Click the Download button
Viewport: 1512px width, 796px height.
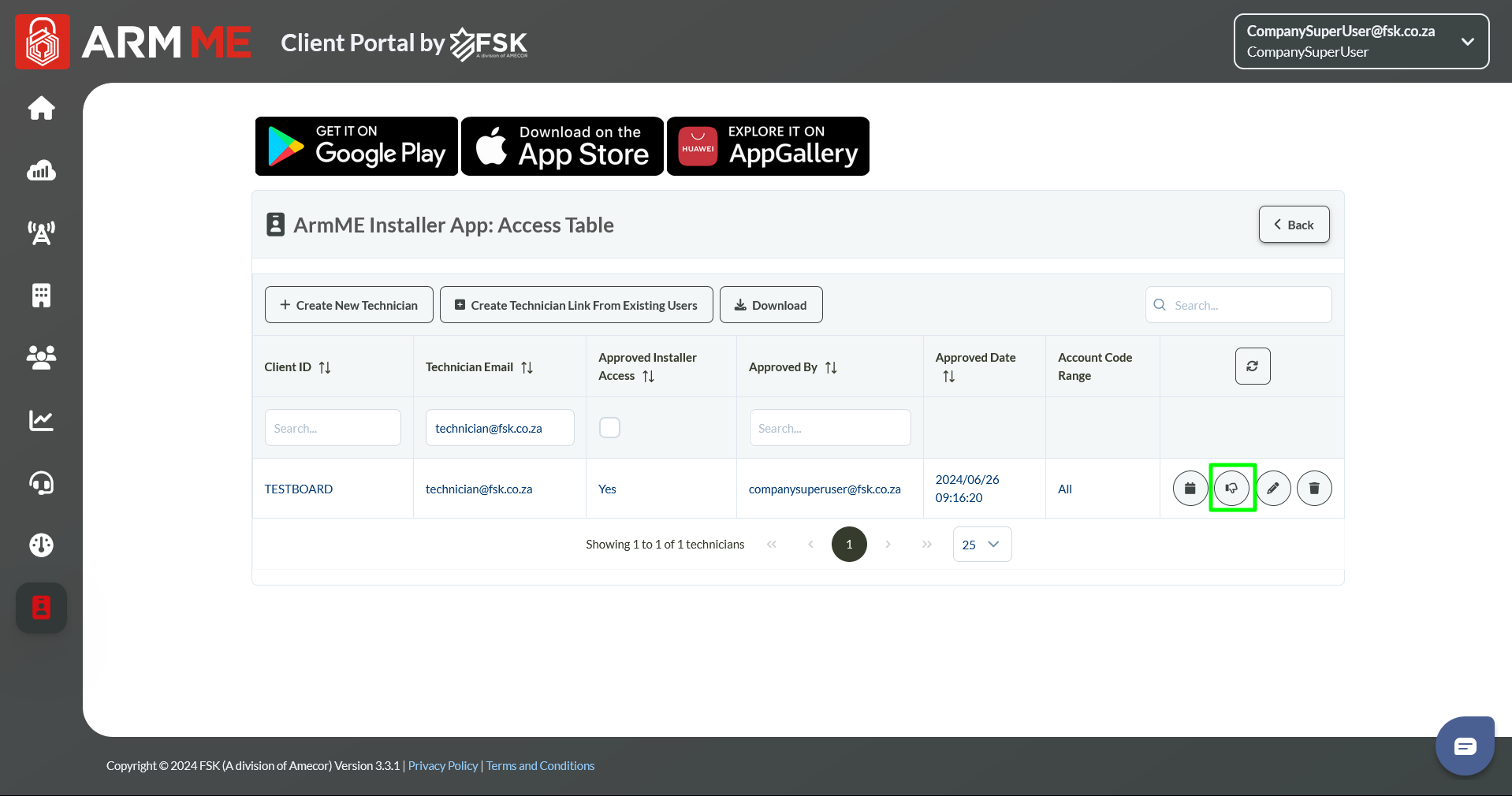pyautogui.click(x=770, y=305)
